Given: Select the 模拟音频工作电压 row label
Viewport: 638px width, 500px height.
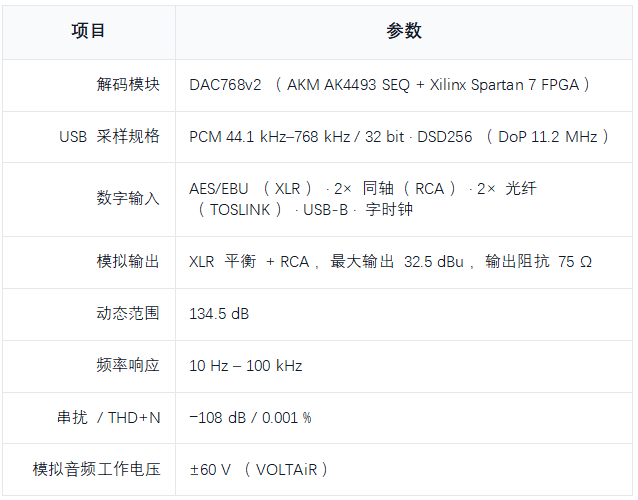Looking at the screenshot, I should (97, 469).
